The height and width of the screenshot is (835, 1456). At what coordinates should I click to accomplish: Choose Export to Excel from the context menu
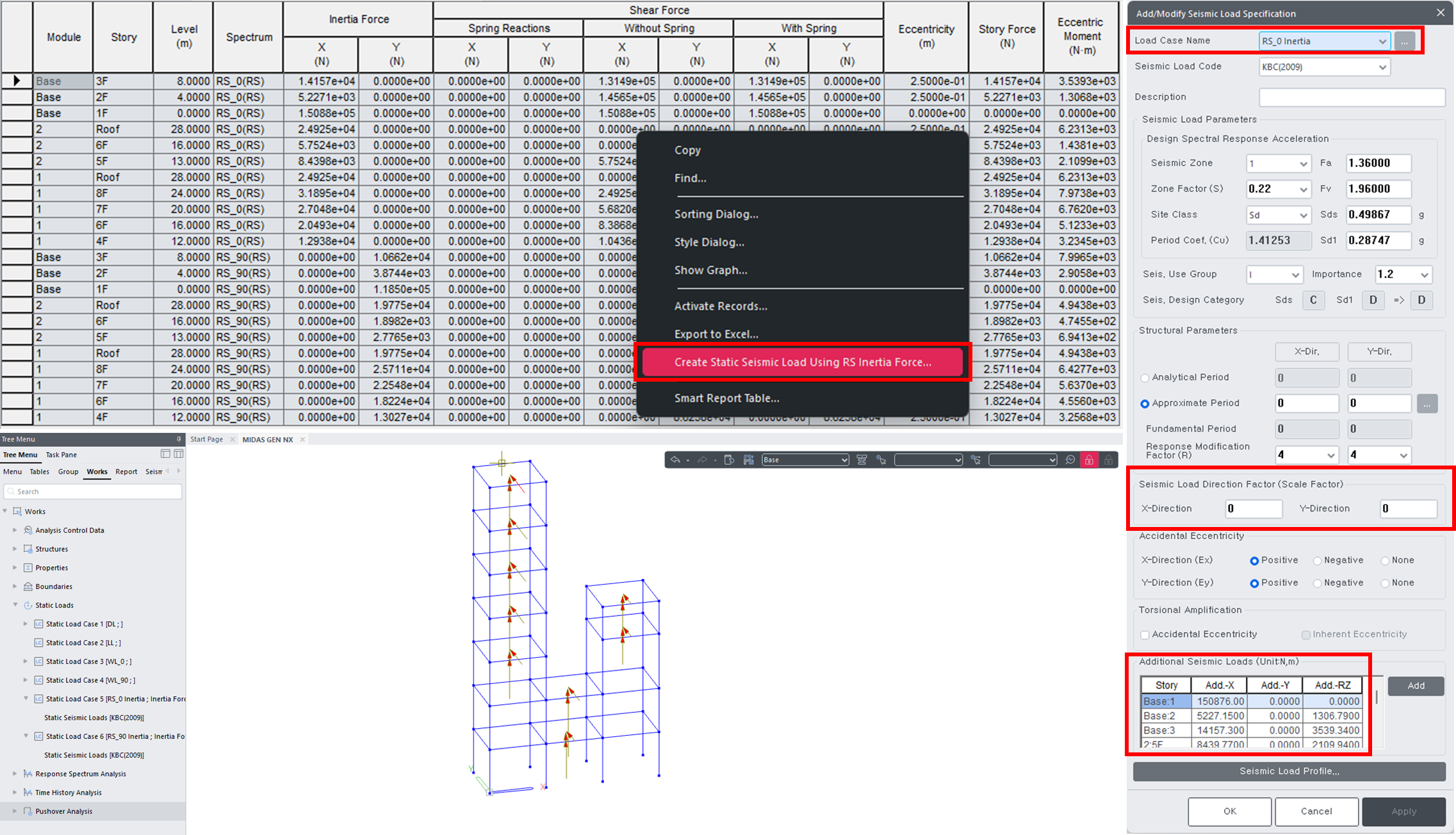(x=716, y=334)
